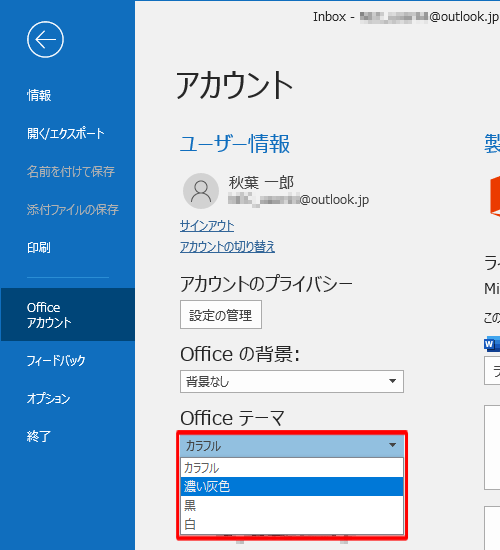Click the ユーザー情報 heading

tap(235, 143)
